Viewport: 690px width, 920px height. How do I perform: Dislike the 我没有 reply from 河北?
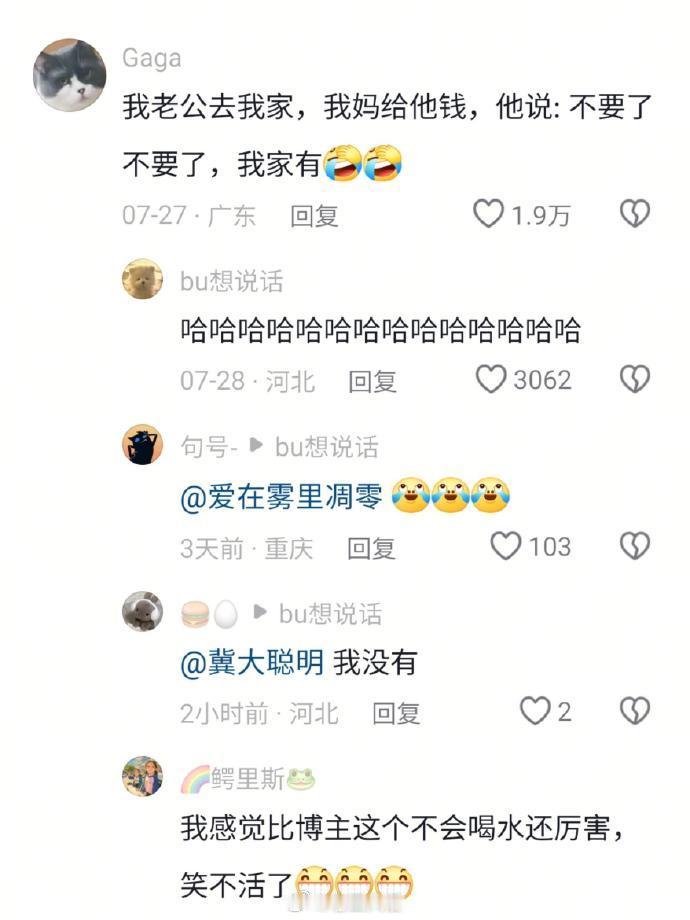(x=635, y=711)
